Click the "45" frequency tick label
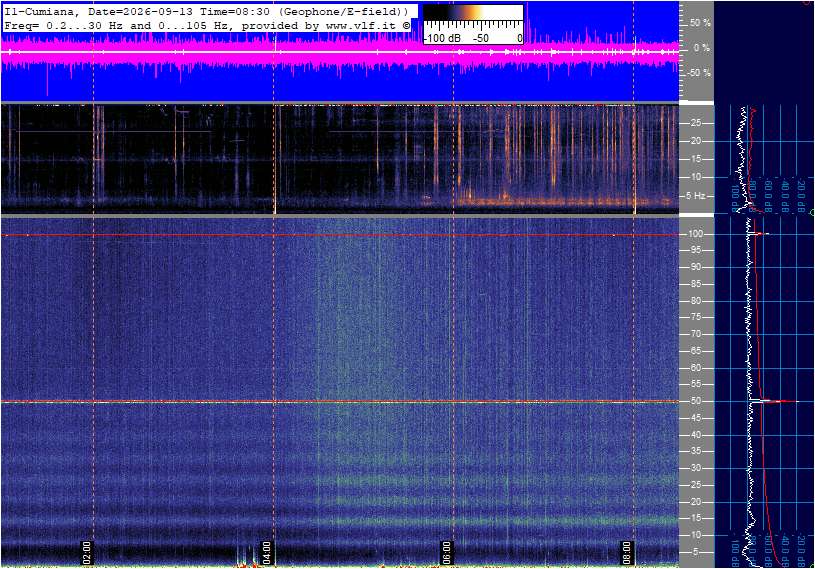Image resolution: width=815 pixels, height=569 pixels. click(x=696, y=418)
